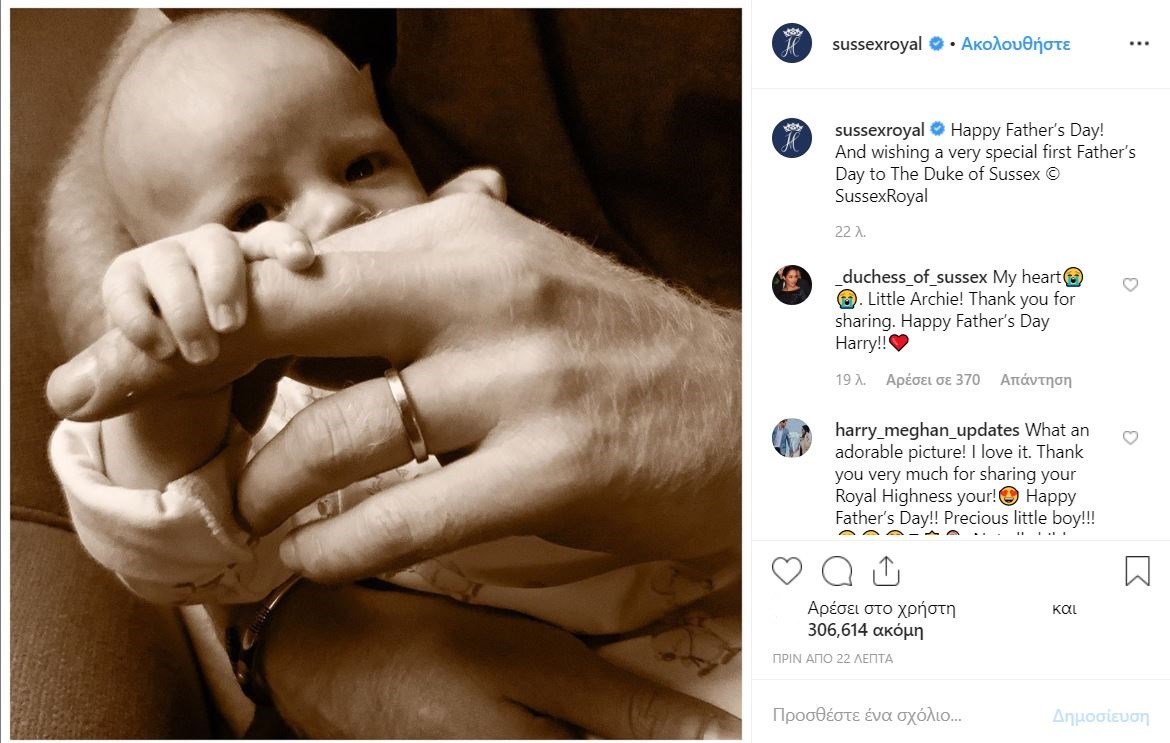Reply to the comment with Απάντηση
The image size is (1170, 743).
point(1034,380)
